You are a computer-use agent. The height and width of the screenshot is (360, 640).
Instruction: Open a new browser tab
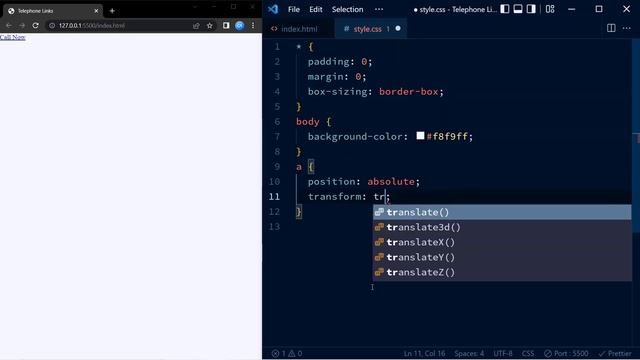[x=112, y=11]
